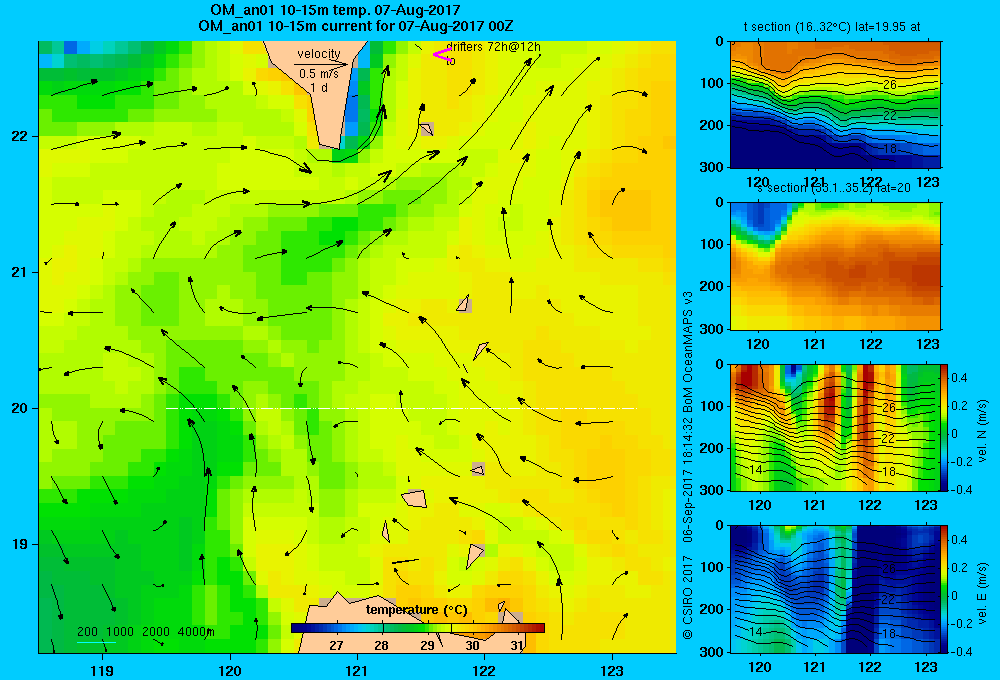The image size is (1000, 680).
Task: Open the s section salinity panel
Action: [835, 265]
